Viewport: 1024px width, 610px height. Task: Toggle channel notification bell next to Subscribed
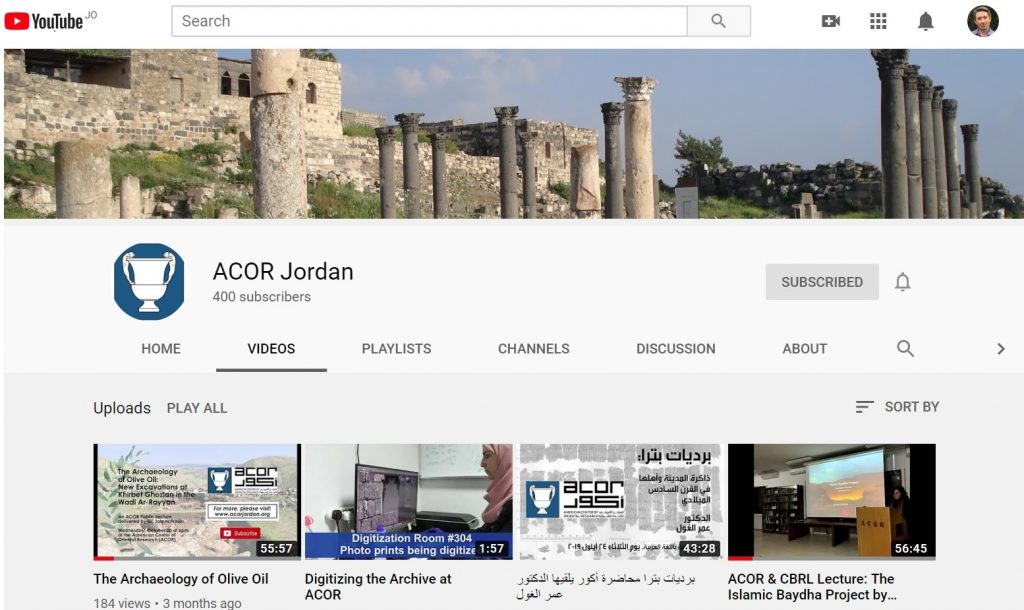click(x=902, y=282)
